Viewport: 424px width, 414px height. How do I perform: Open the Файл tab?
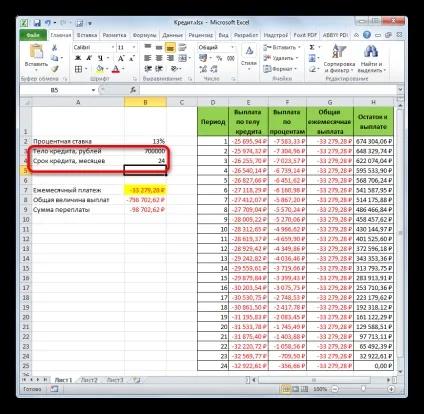click(x=33, y=35)
